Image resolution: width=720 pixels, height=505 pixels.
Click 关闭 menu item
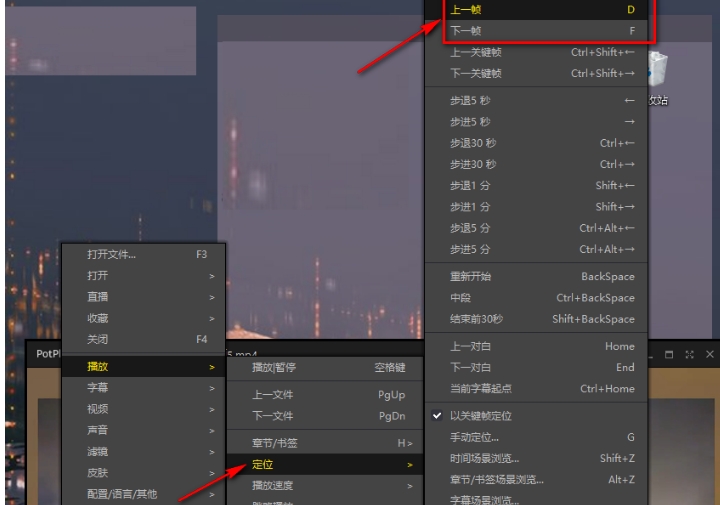(144, 339)
